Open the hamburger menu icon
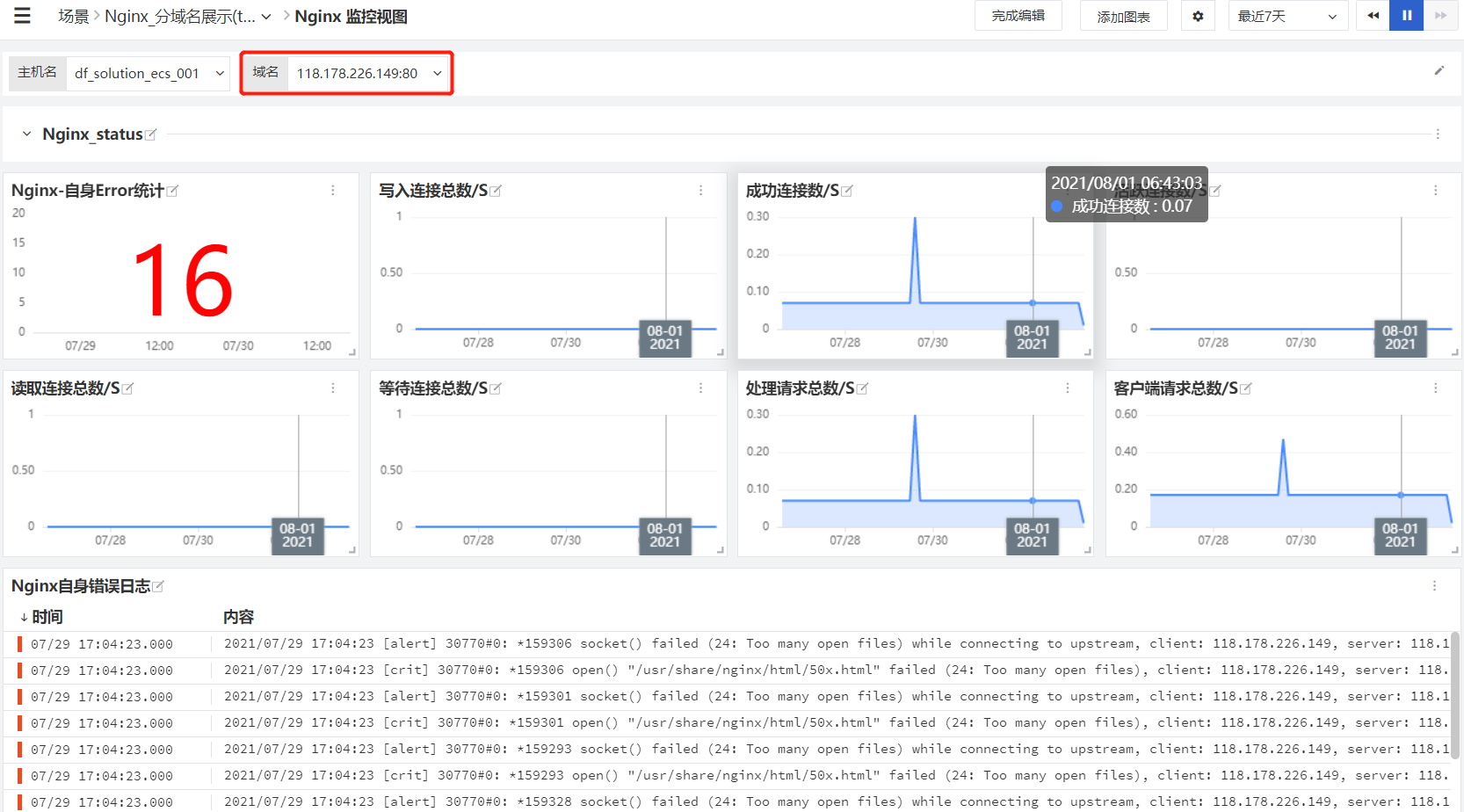Viewport: 1464px width, 812px height. click(x=22, y=16)
